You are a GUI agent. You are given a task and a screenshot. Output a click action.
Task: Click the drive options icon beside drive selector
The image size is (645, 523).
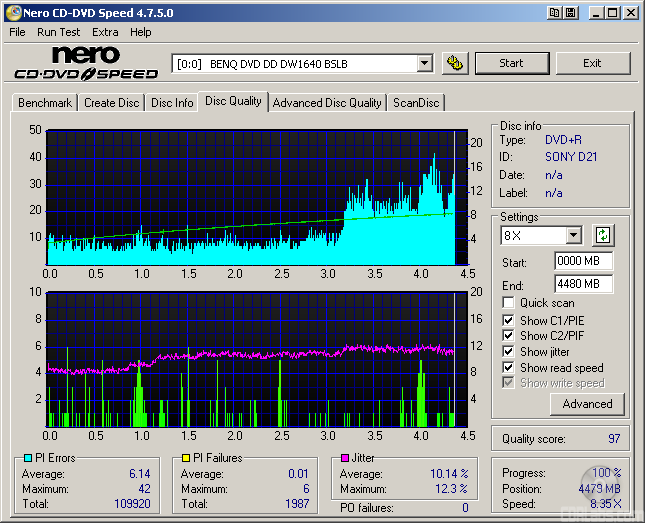pos(455,63)
